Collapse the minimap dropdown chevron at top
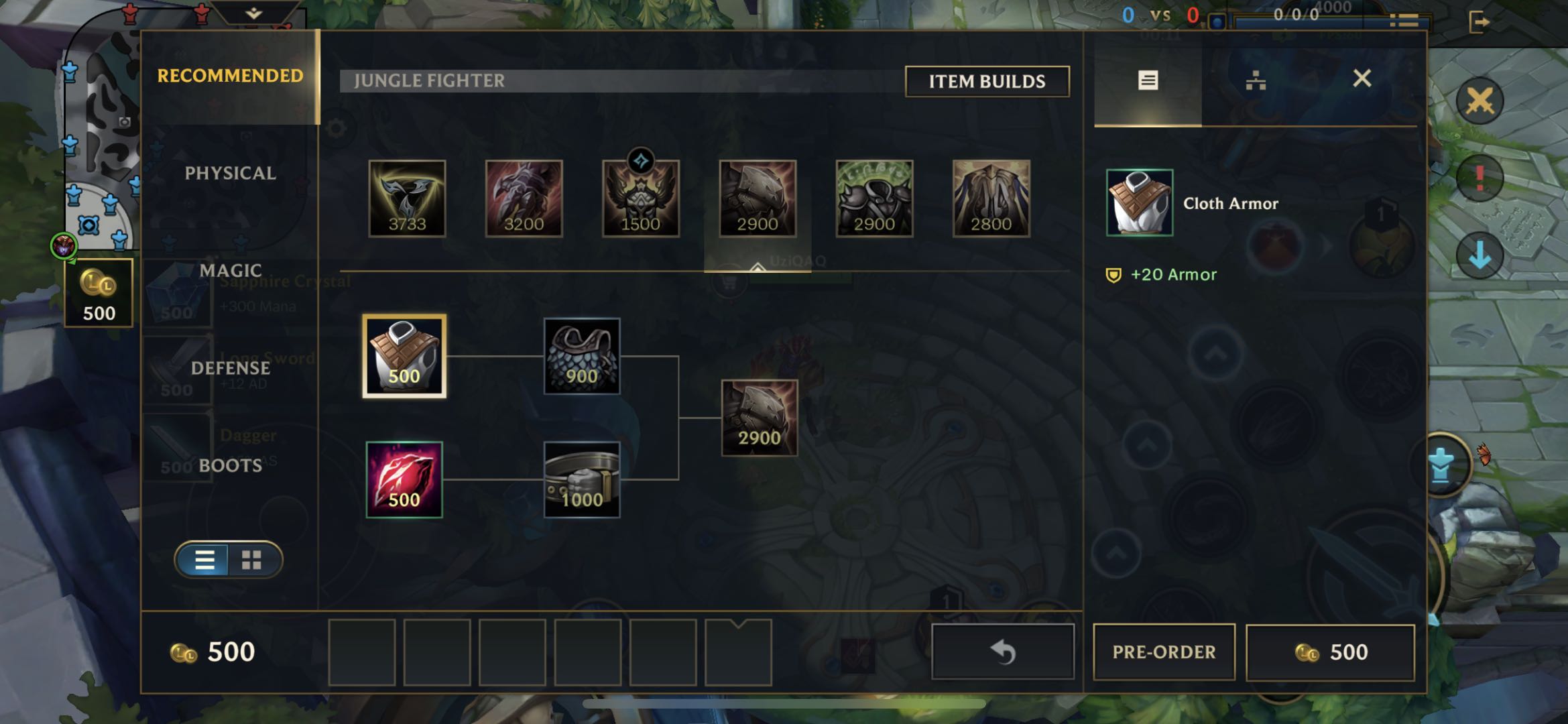 click(x=253, y=13)
